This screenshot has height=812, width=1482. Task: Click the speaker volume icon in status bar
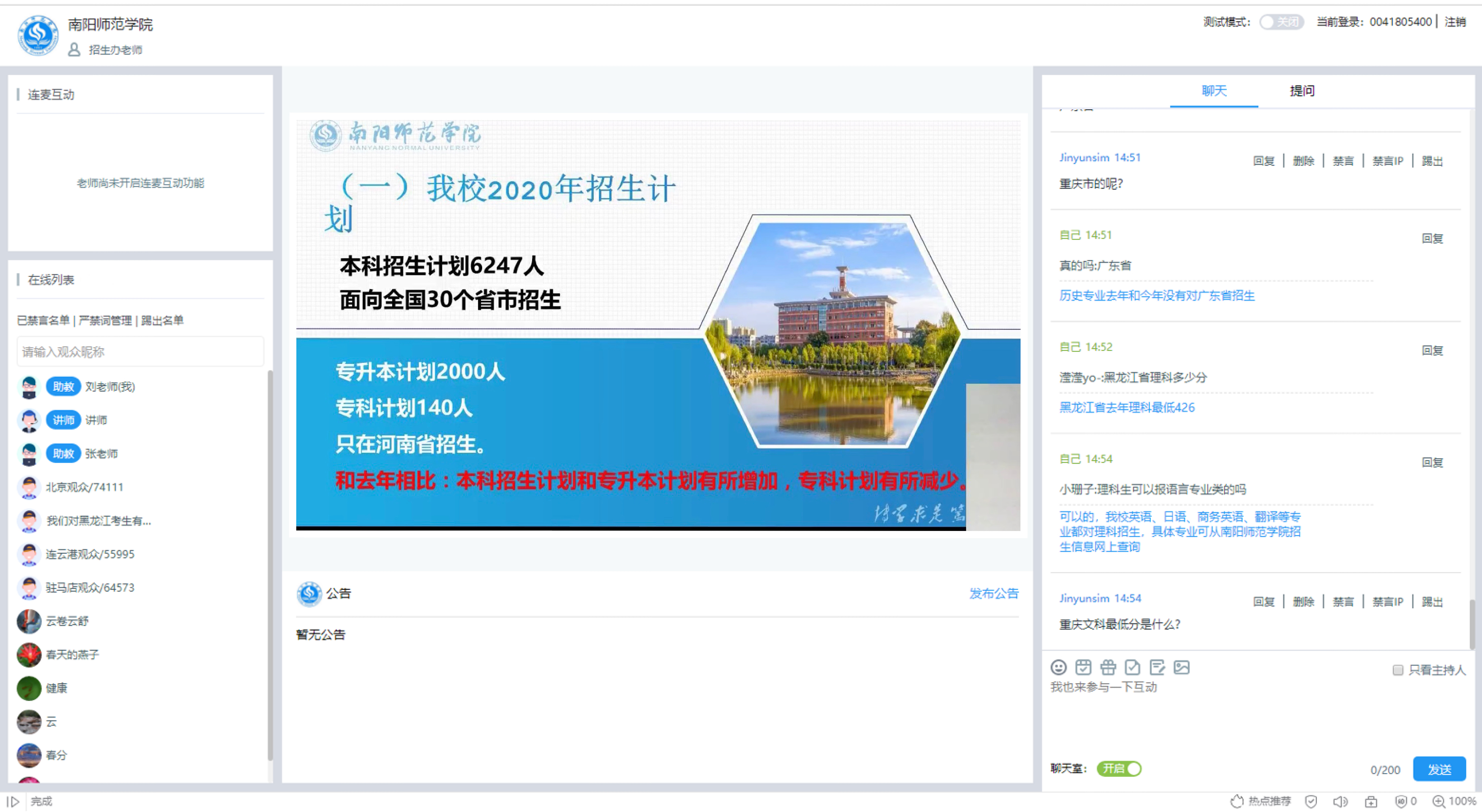coord(1340,801)
